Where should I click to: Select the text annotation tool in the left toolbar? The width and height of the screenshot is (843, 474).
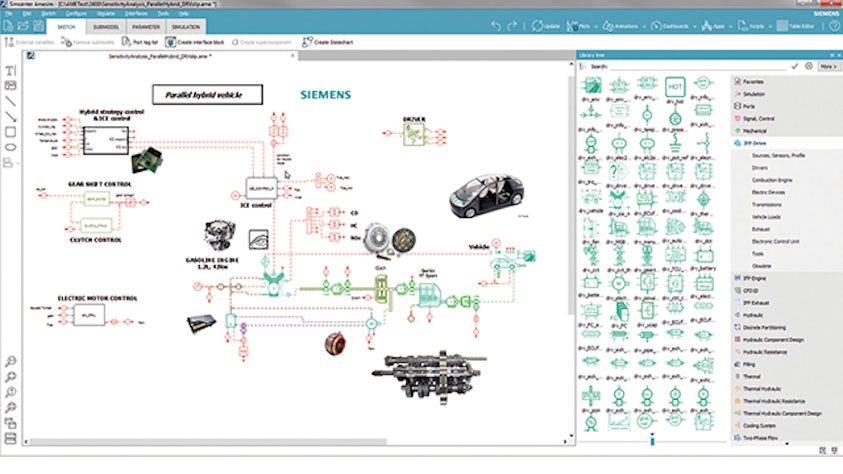tap(10, 70)
